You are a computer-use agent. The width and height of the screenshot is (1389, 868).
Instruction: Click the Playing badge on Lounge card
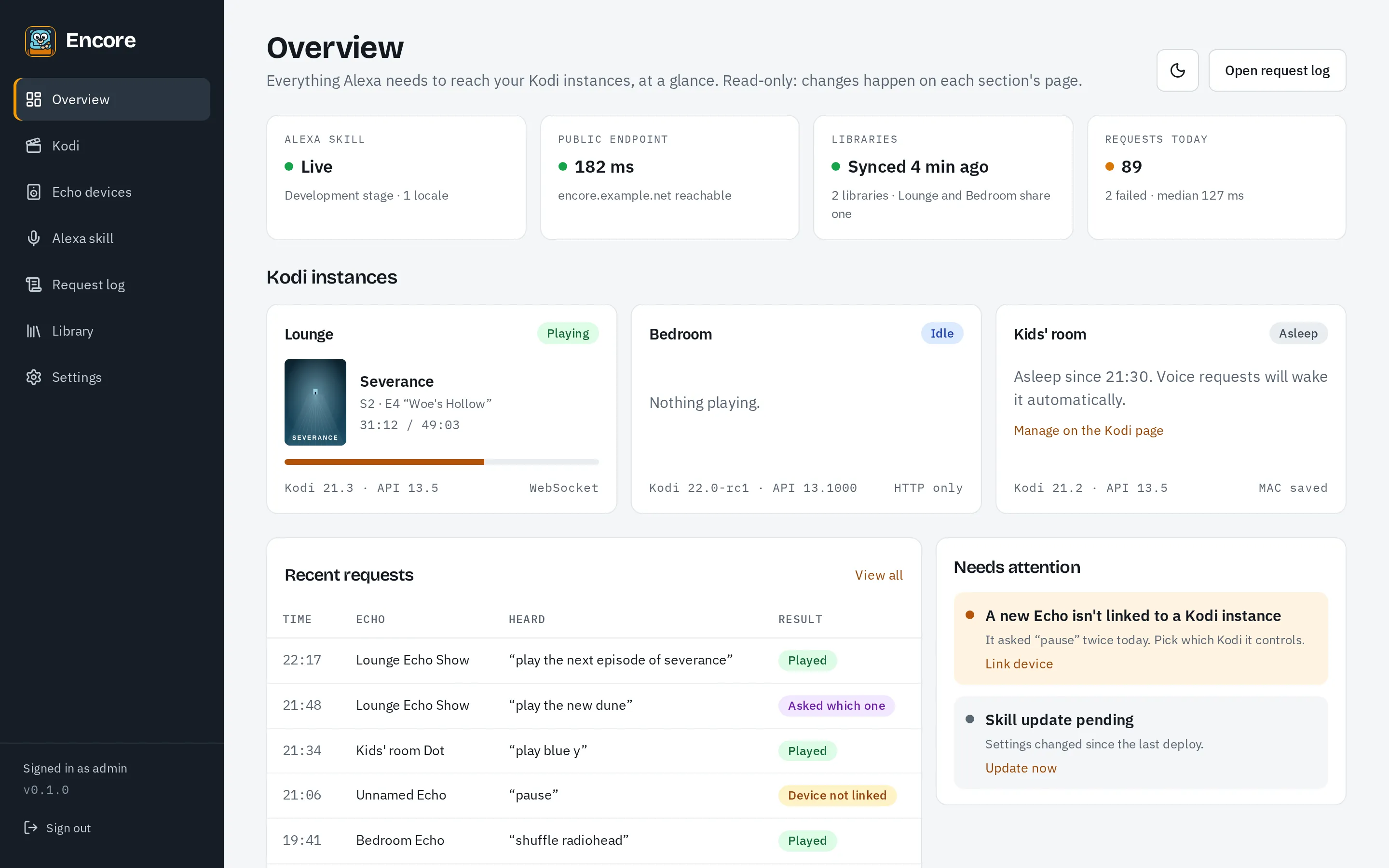click(x=568, y=334)
